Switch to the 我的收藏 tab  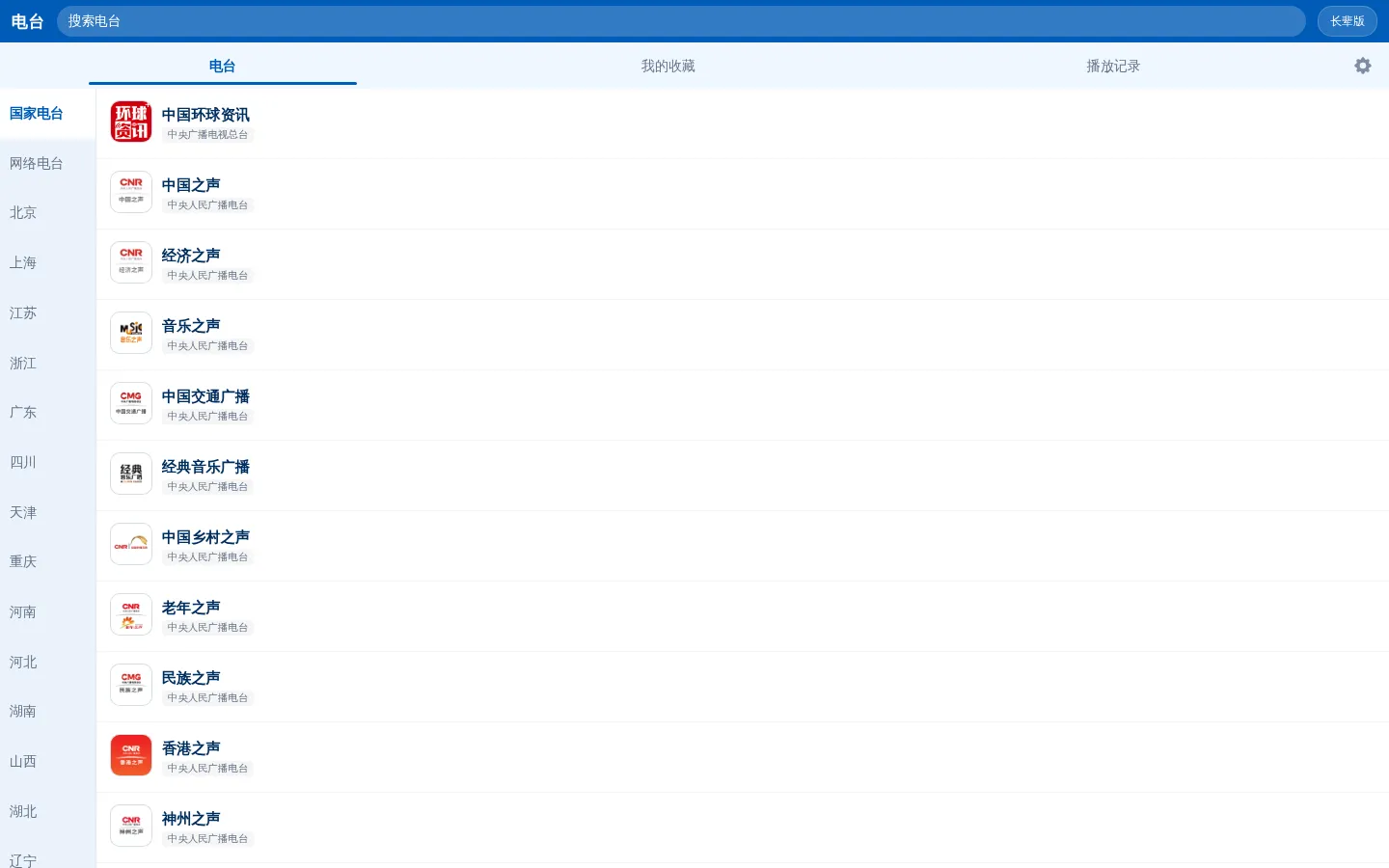click(667, 66)
